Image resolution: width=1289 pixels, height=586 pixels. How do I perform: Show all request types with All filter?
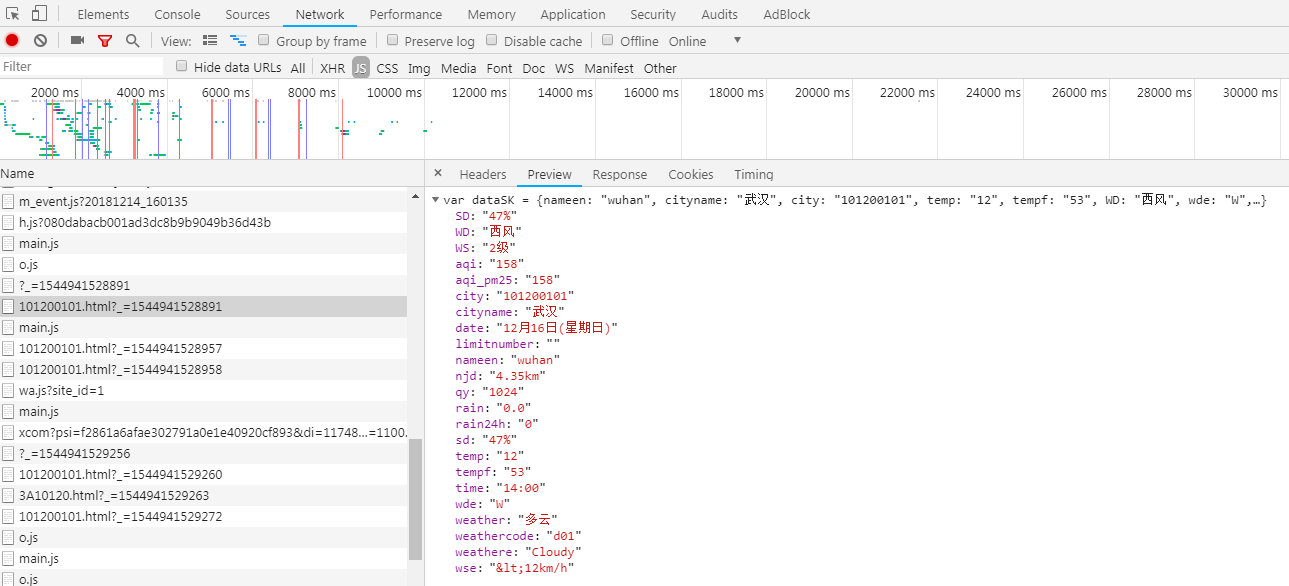point(297,67)
